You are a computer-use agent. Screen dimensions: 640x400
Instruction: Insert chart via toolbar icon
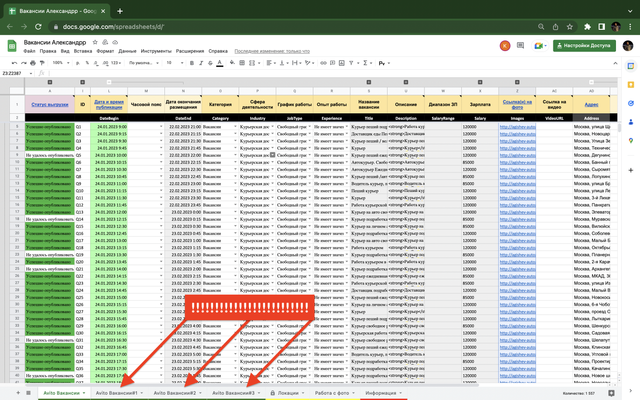[342, 63]
